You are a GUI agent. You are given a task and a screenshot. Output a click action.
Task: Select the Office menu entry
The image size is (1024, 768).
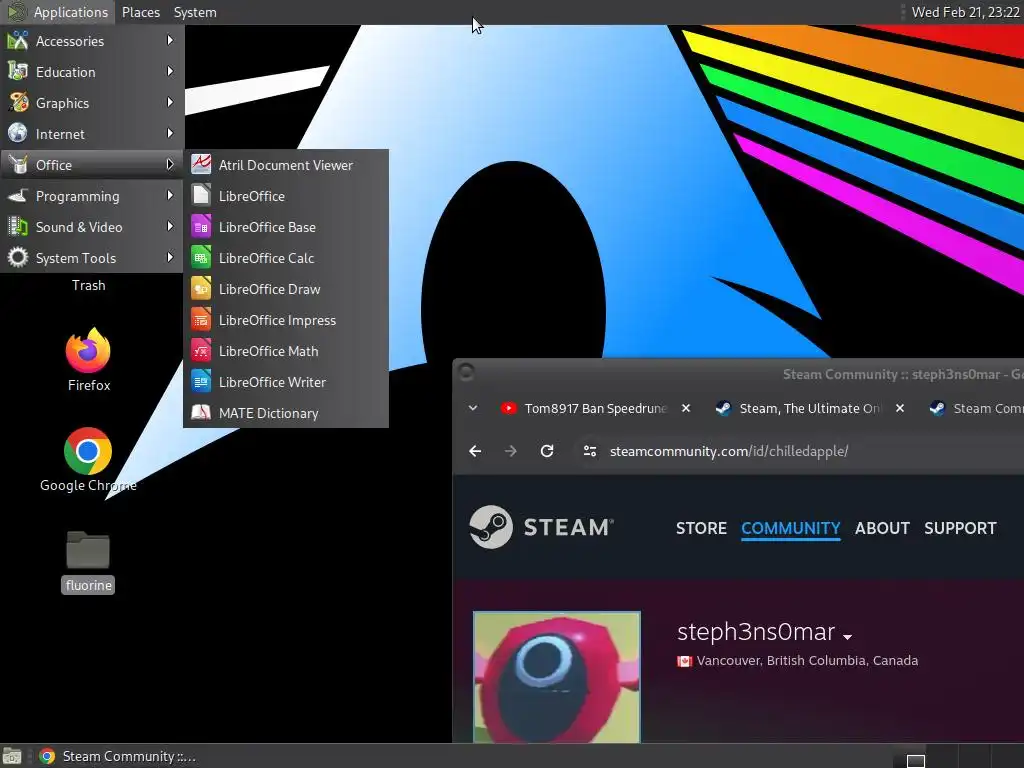[92, 165]
